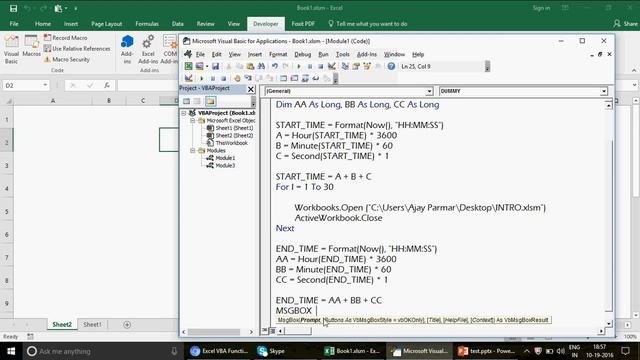Open the Excel Name Box dropdown arrow
Image resolution: width=640 pixels, height=360 pixels.
[45, 85]
